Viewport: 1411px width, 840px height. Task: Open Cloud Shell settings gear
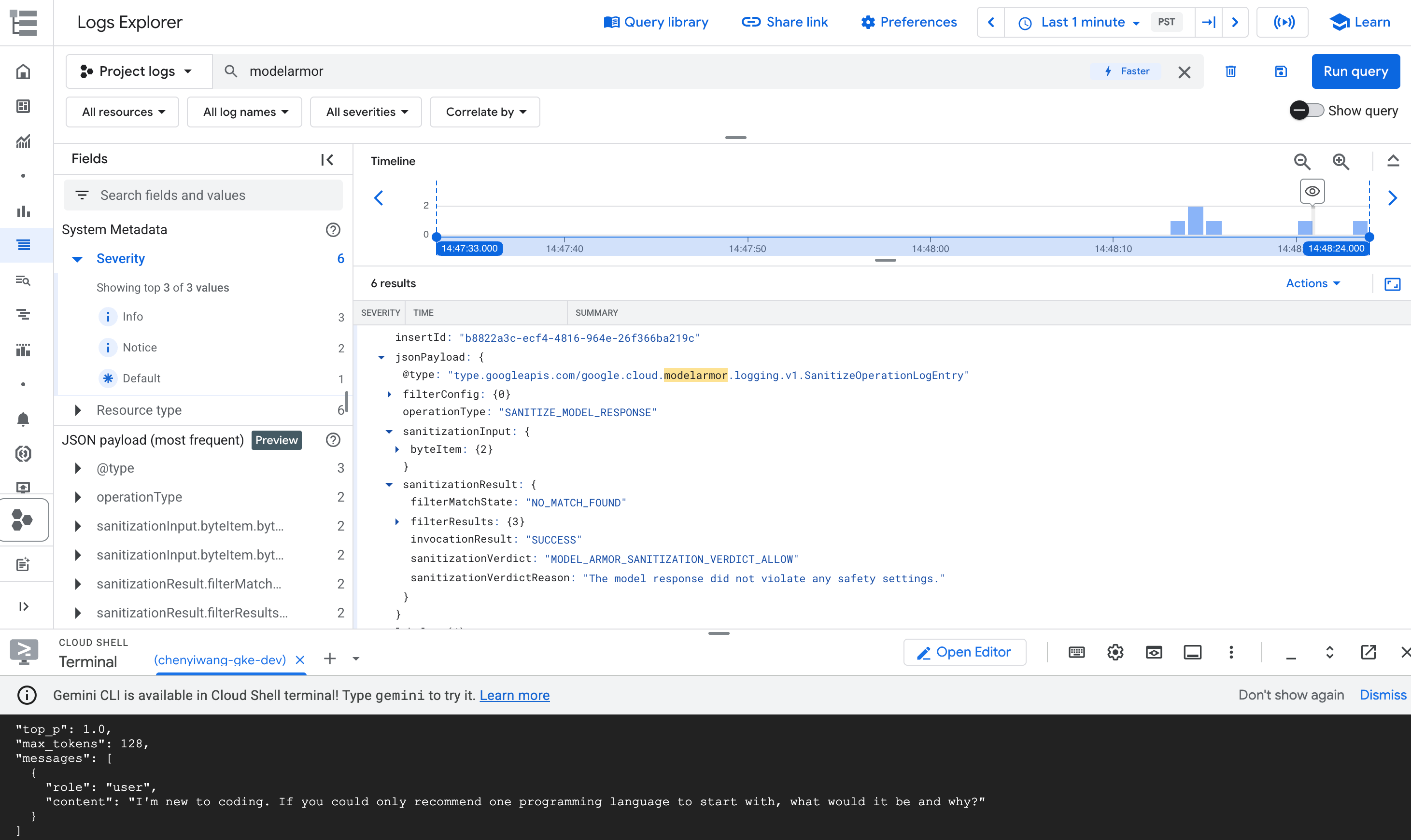point(1115,652)
